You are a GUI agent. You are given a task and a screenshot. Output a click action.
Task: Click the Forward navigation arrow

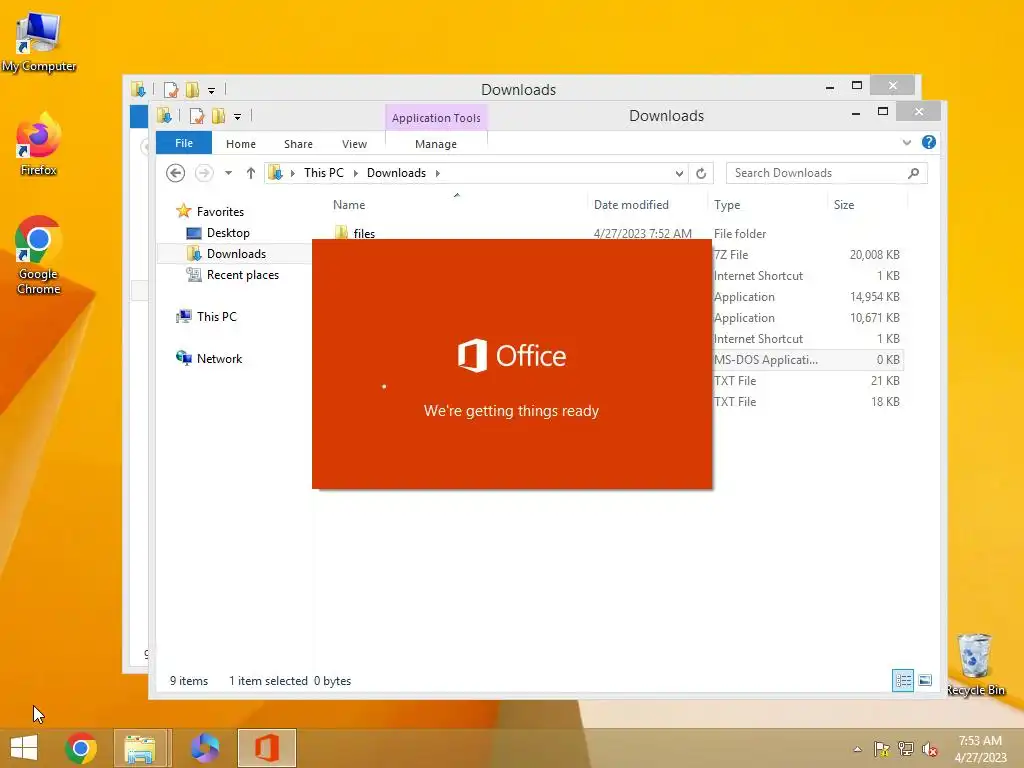204,173
